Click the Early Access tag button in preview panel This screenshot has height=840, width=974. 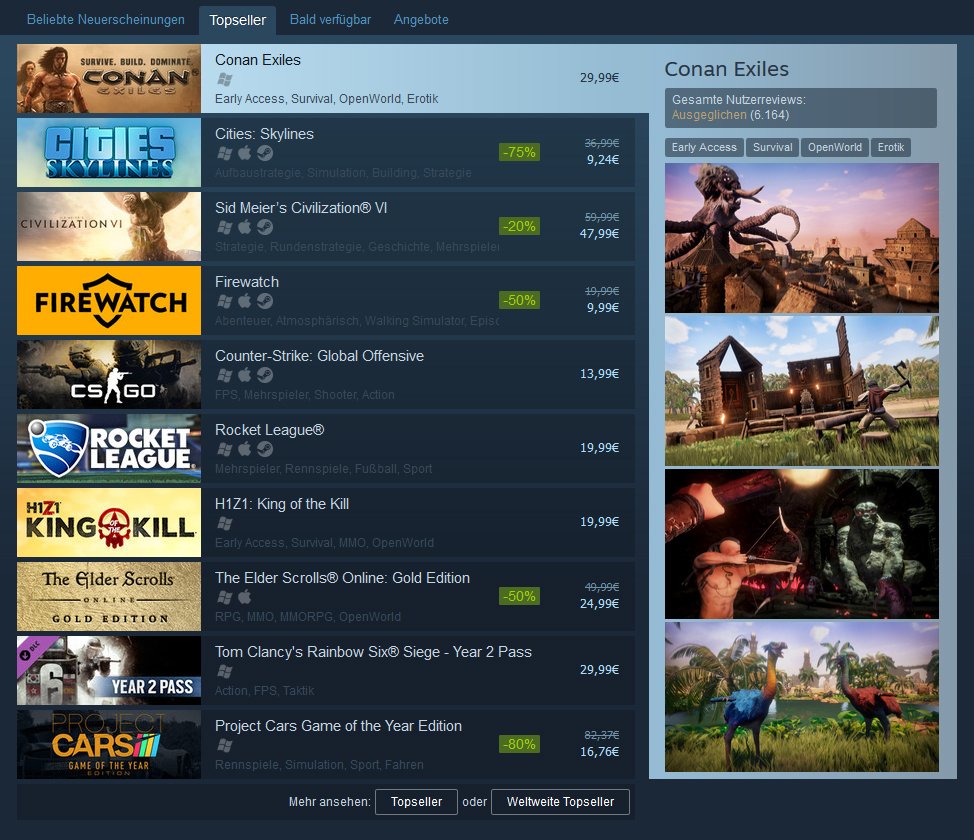coord(704,147)
